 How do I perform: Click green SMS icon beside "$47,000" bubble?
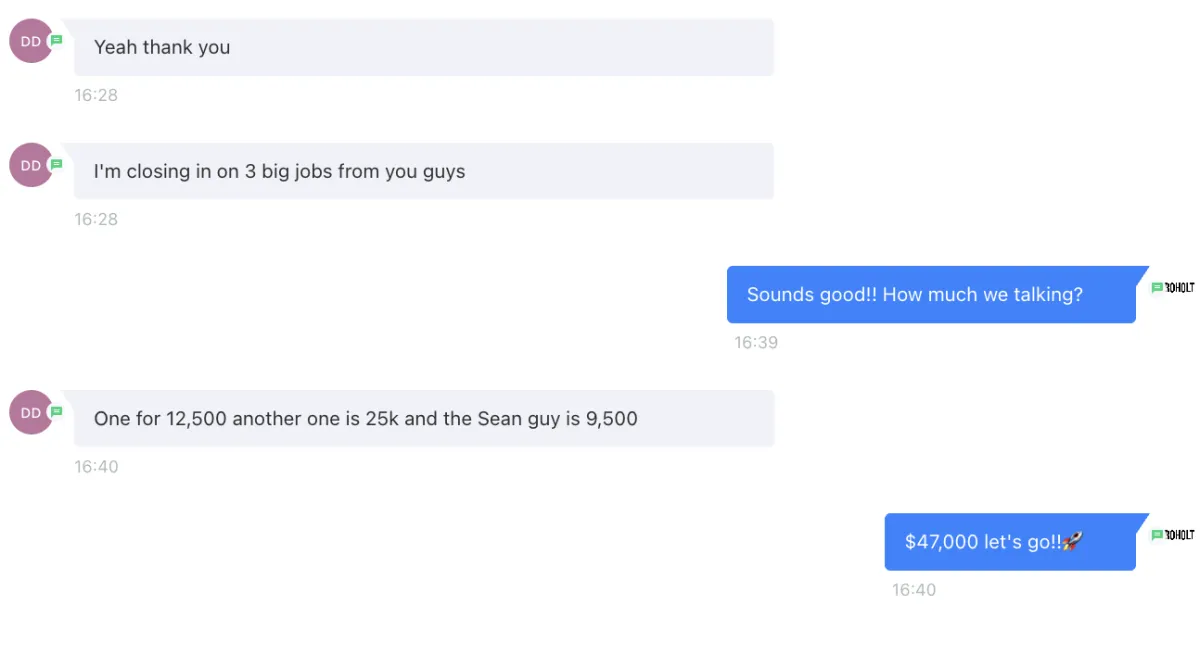click(1157, 535)
